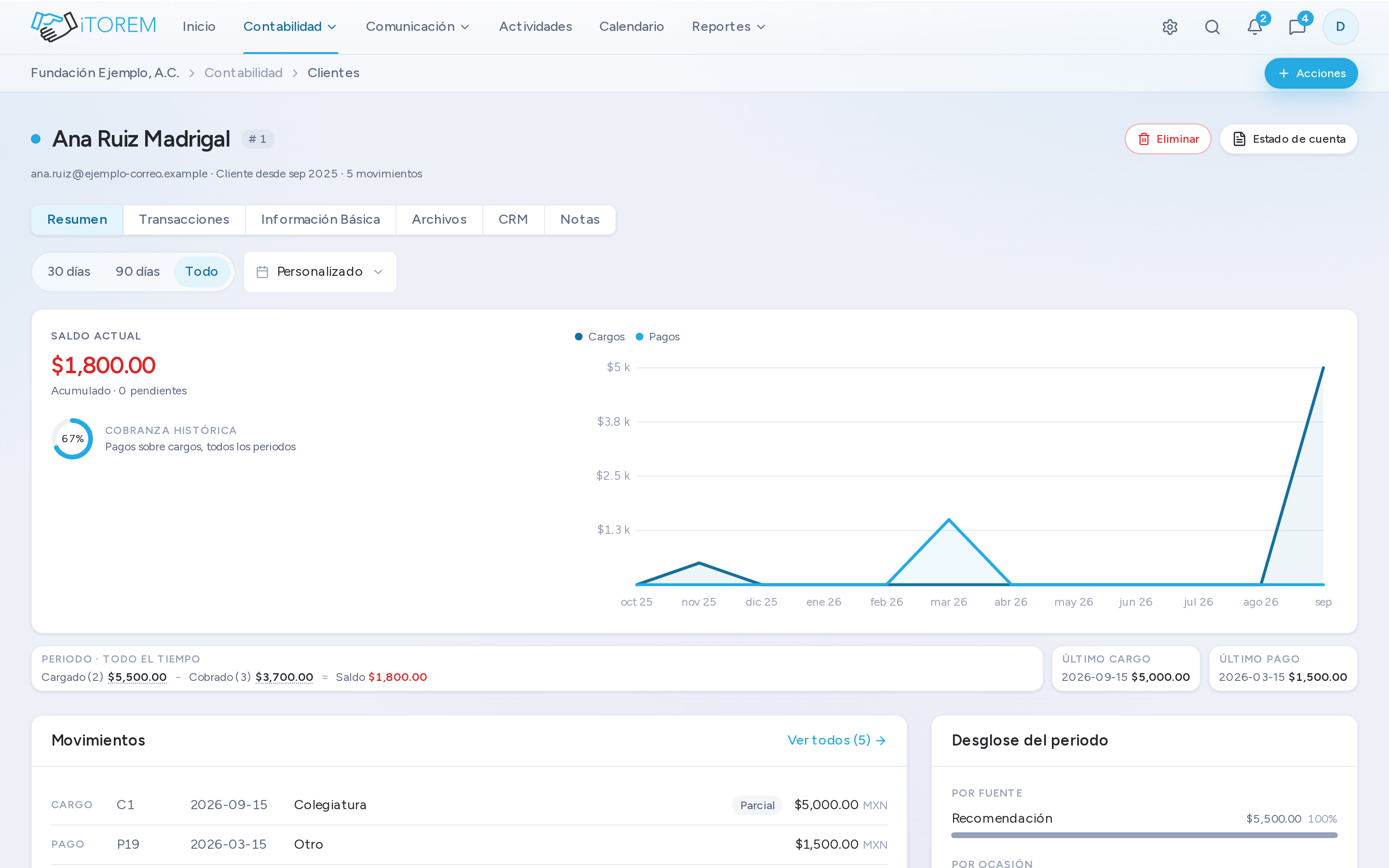Click the calendar icon in Personalizado
Image resolution: width=1389 pixels, height=868 pixels.
click(x=262, y=272)
